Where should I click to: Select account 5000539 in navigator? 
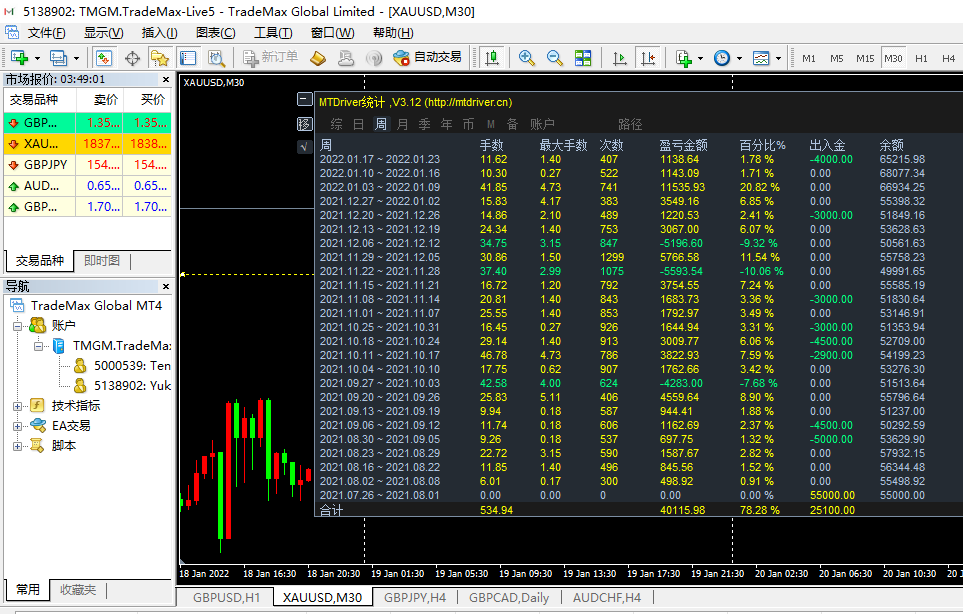click(x=123, y=365)
